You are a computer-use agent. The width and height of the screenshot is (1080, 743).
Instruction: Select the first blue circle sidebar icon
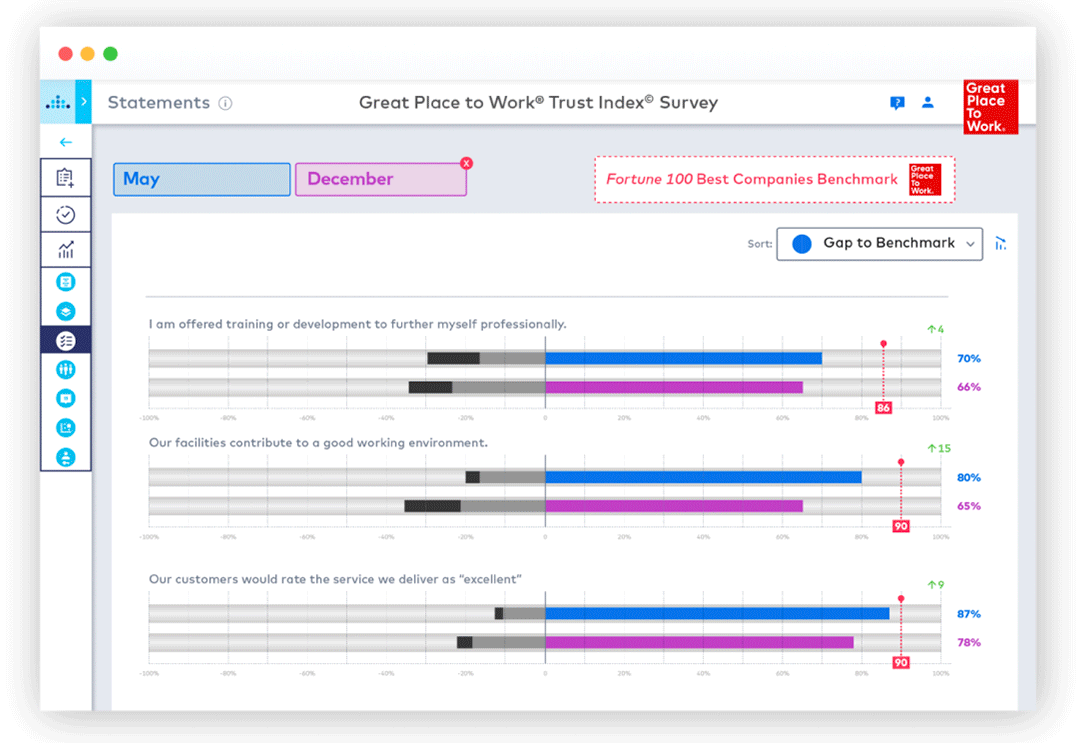[x=65, y=282]
